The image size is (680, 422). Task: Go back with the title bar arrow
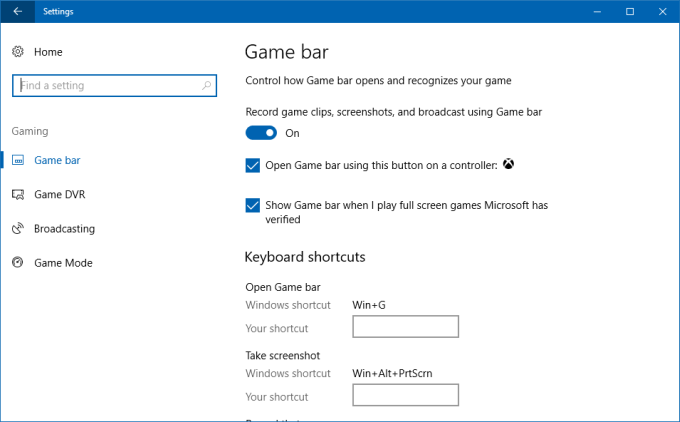click(x=17, y=11)
